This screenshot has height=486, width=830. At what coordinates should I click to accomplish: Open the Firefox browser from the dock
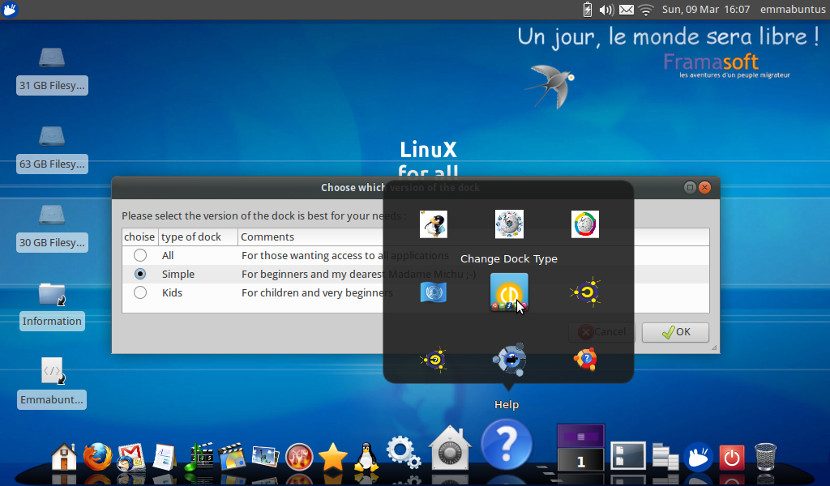click(x=97, y=456)
